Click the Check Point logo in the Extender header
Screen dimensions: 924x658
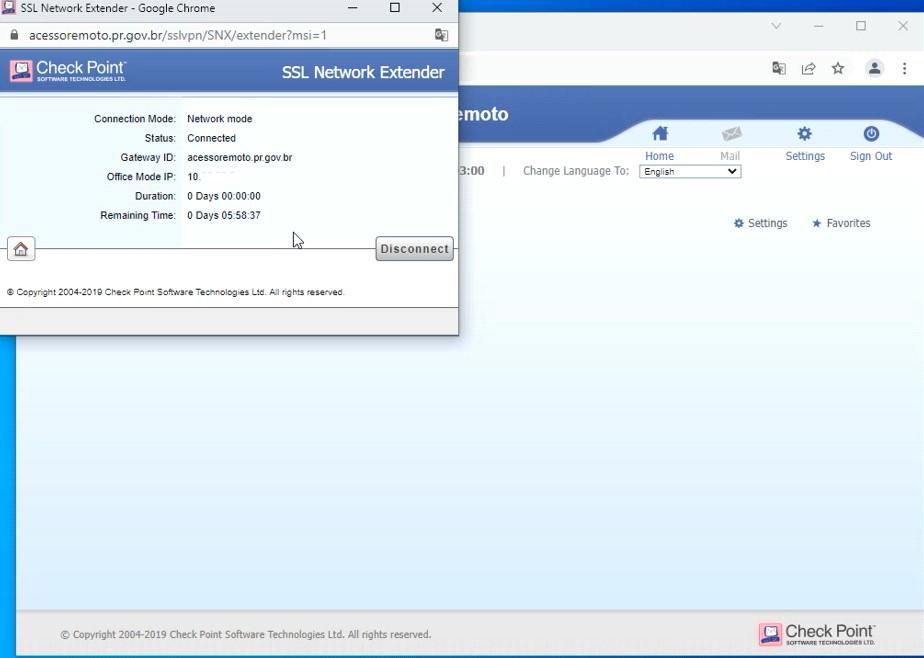point(68,71)
